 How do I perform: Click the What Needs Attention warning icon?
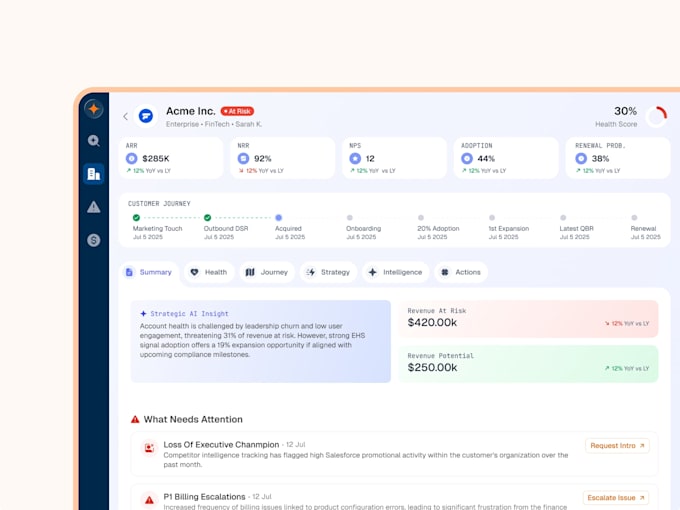[135, 419]
